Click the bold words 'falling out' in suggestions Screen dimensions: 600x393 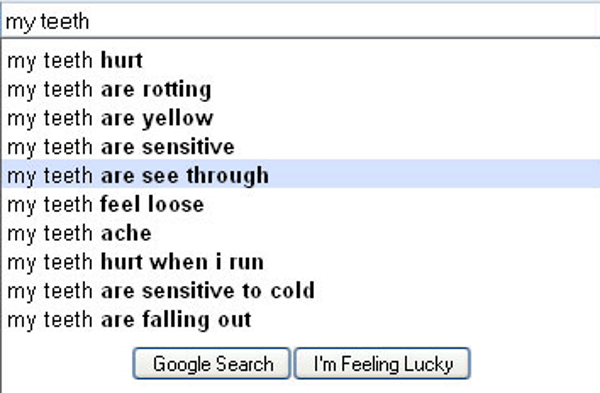pos(197,320)
